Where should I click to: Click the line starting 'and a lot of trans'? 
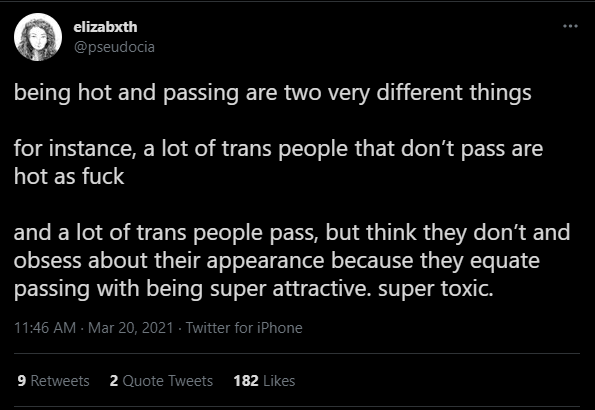coord(292,233)
